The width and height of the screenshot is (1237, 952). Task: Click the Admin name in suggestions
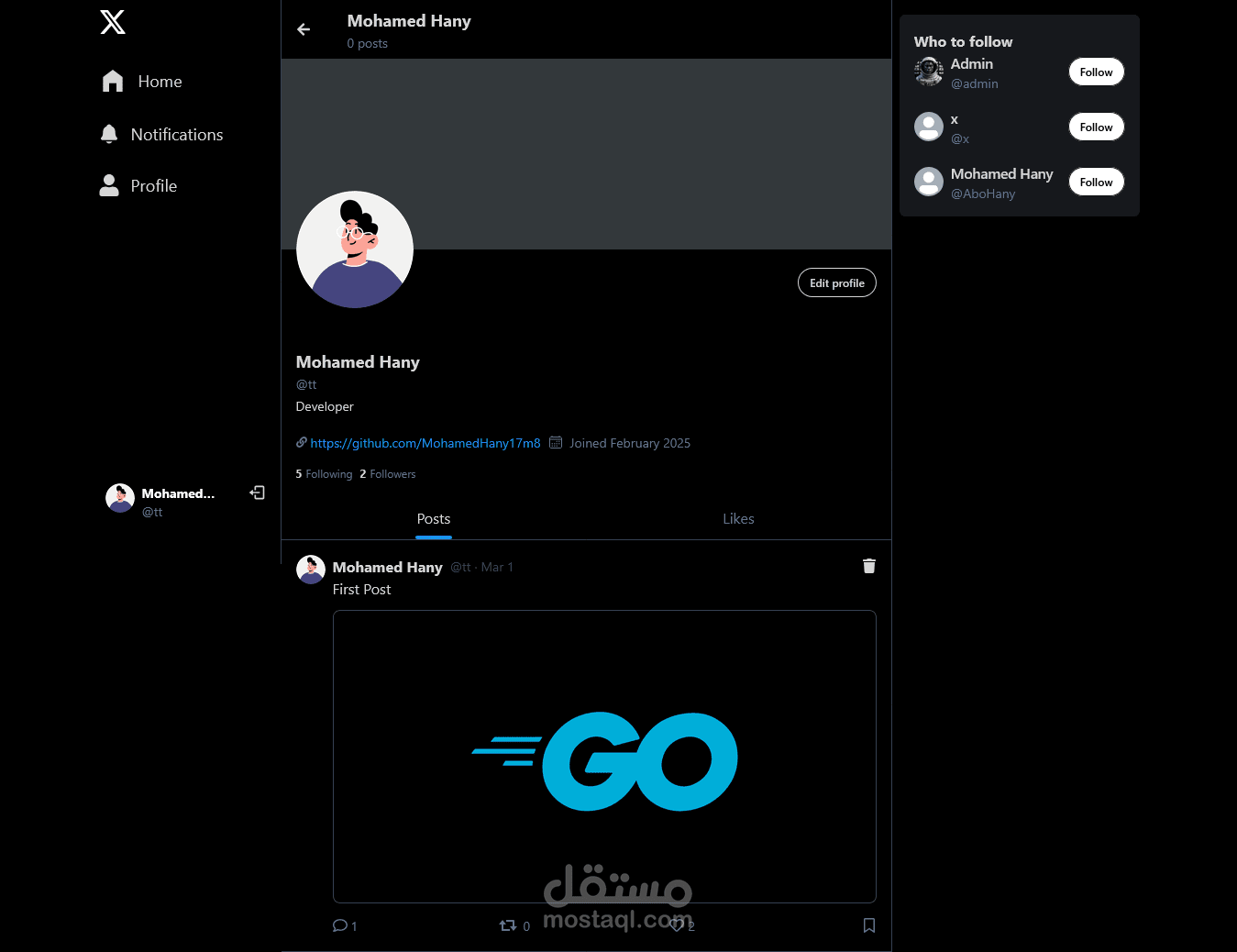972,63
